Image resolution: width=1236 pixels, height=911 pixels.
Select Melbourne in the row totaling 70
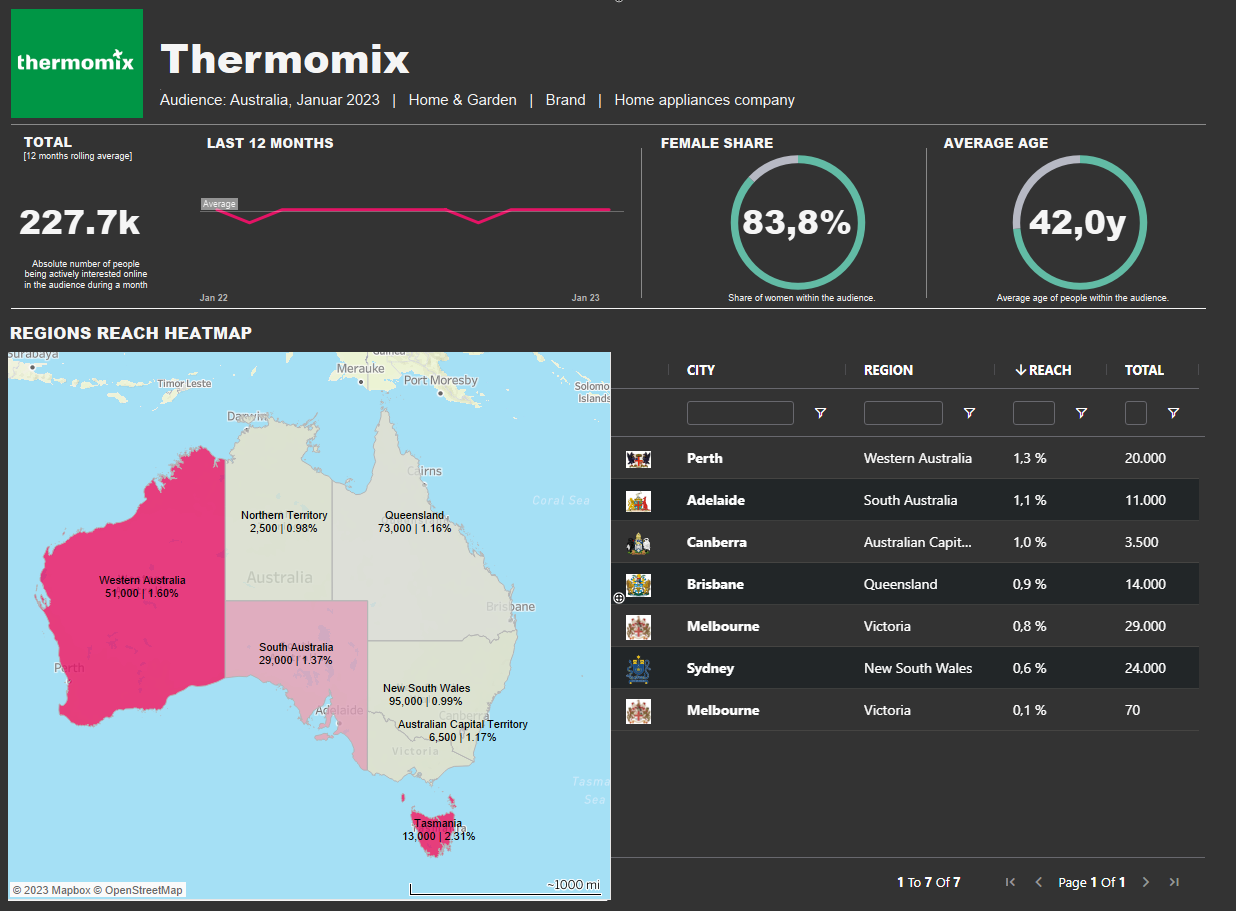(723, 711)
